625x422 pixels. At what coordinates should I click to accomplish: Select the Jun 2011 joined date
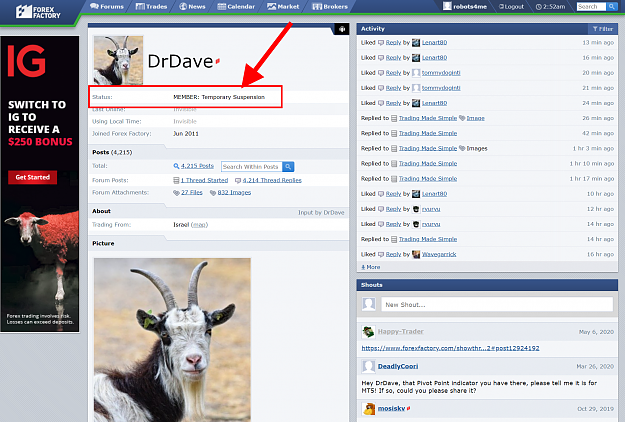[186, 133]
